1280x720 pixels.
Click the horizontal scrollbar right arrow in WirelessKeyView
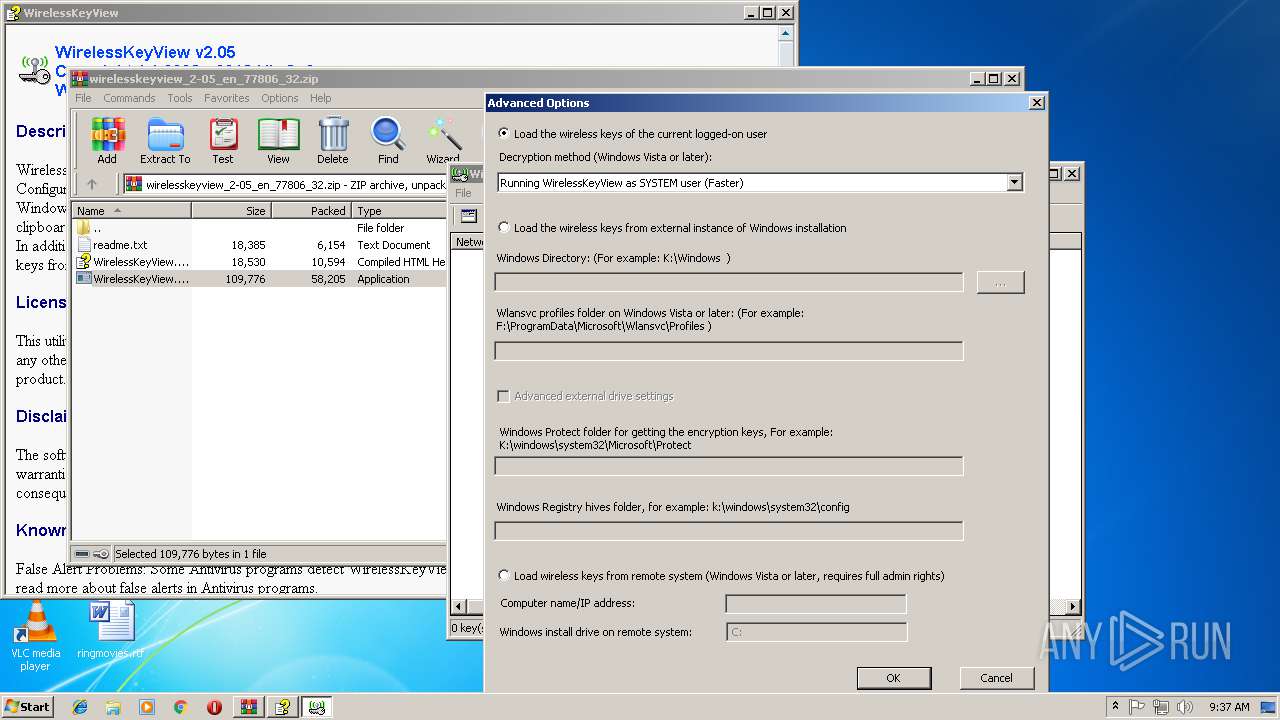click(1073, 606)
